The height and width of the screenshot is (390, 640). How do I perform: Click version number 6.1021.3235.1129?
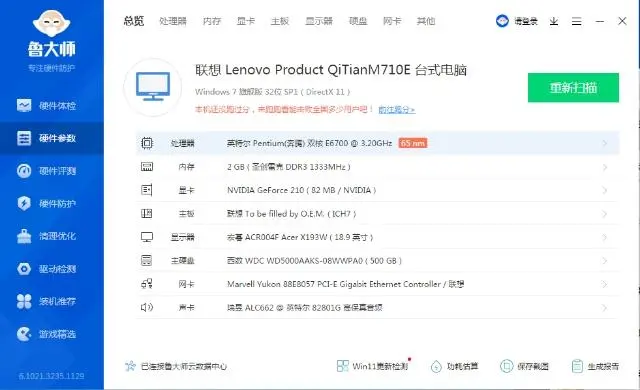51,376
